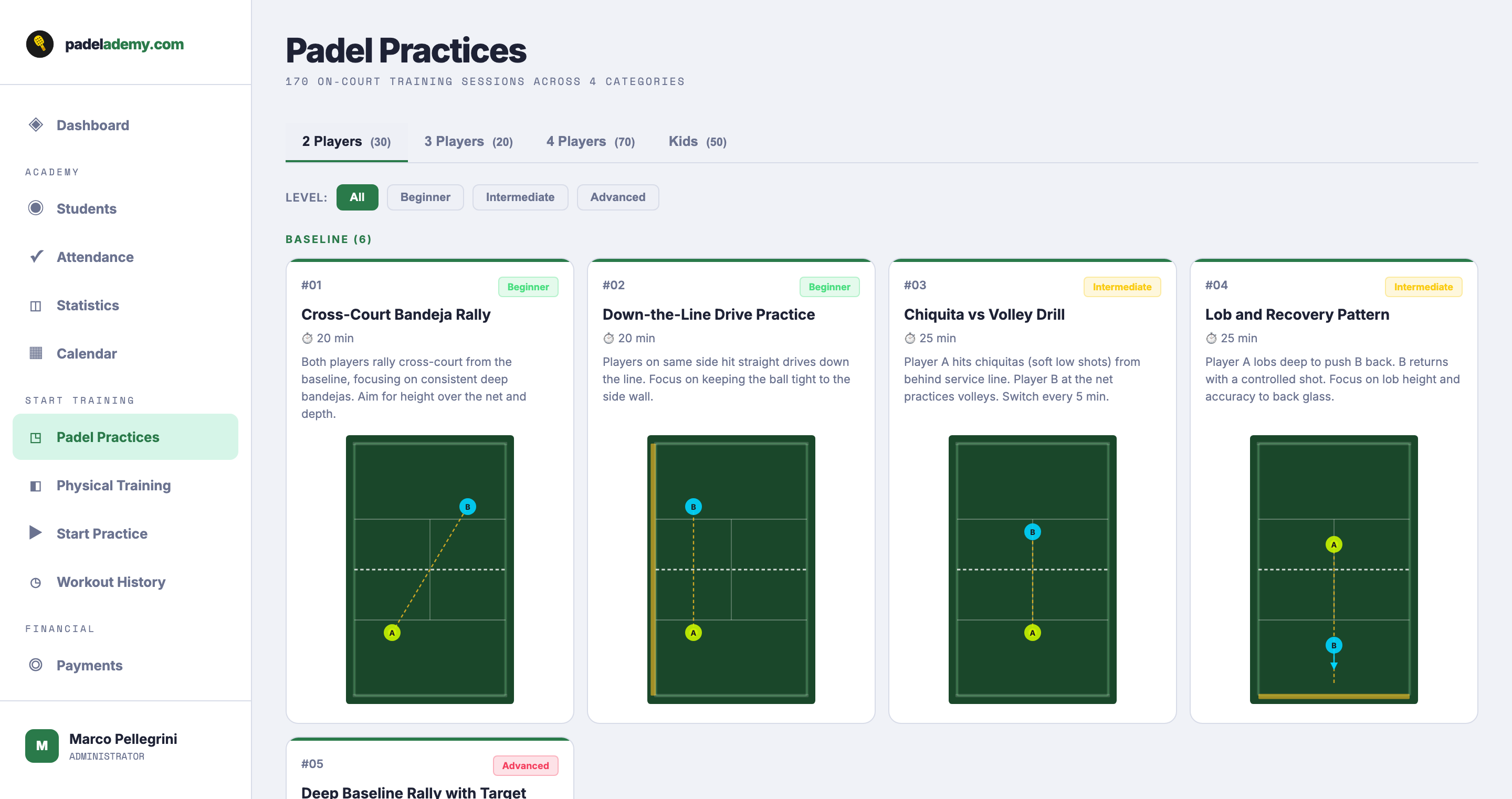Image resolution: width=1512 pixels, height=799 pixels.
Task: Select the All level filter button
Action: (x=358, y=197)
